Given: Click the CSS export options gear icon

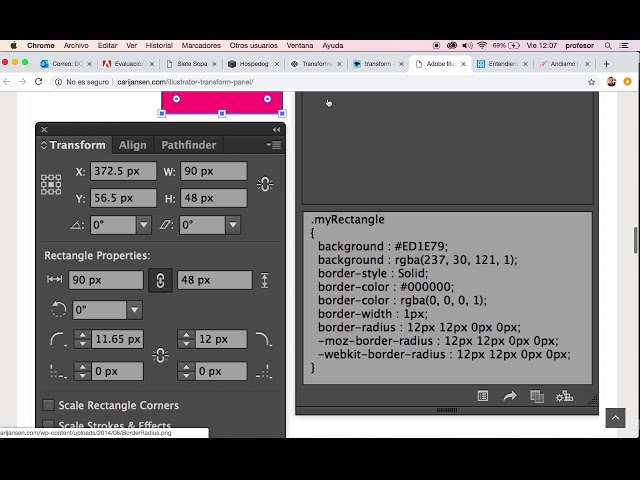Looking at the screenshot, I should pos(564,396).
